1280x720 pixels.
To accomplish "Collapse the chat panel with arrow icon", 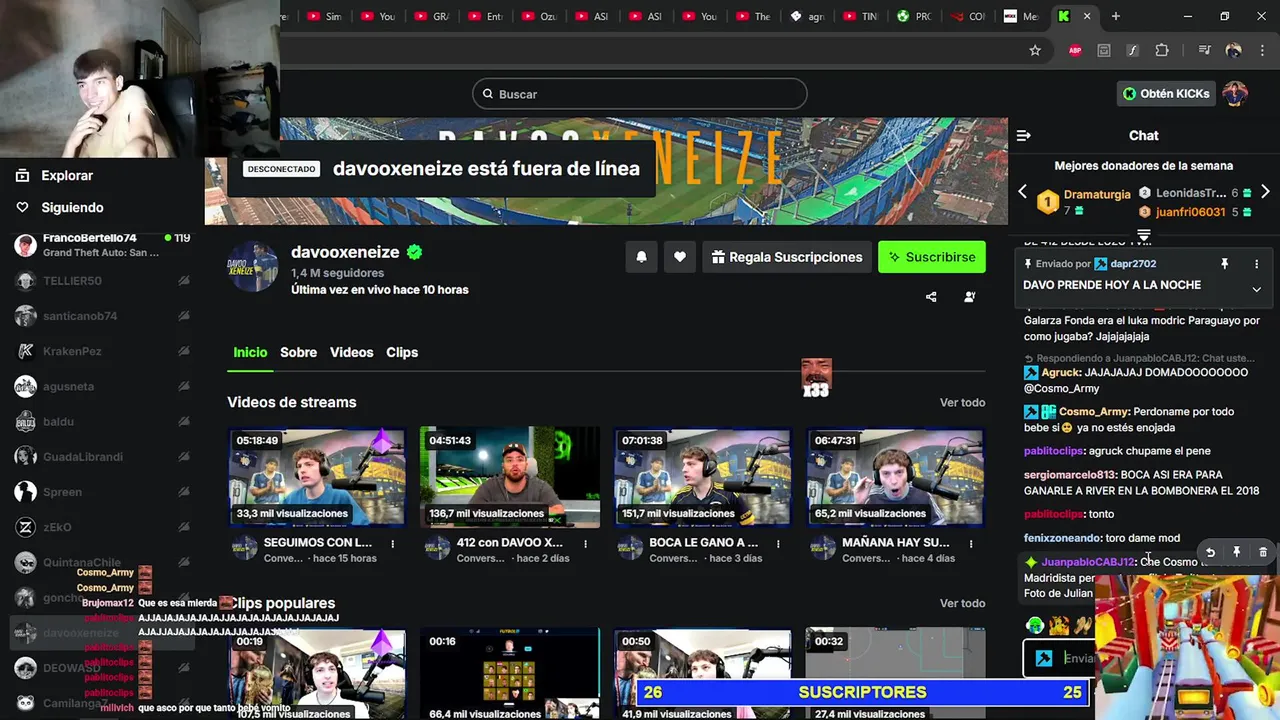I will point(1024,135).
